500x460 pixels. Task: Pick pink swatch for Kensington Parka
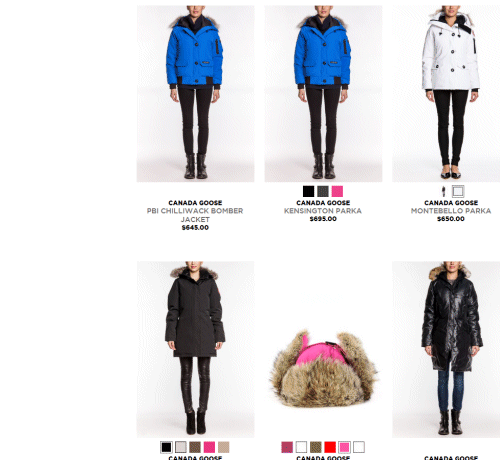point(337,191)
